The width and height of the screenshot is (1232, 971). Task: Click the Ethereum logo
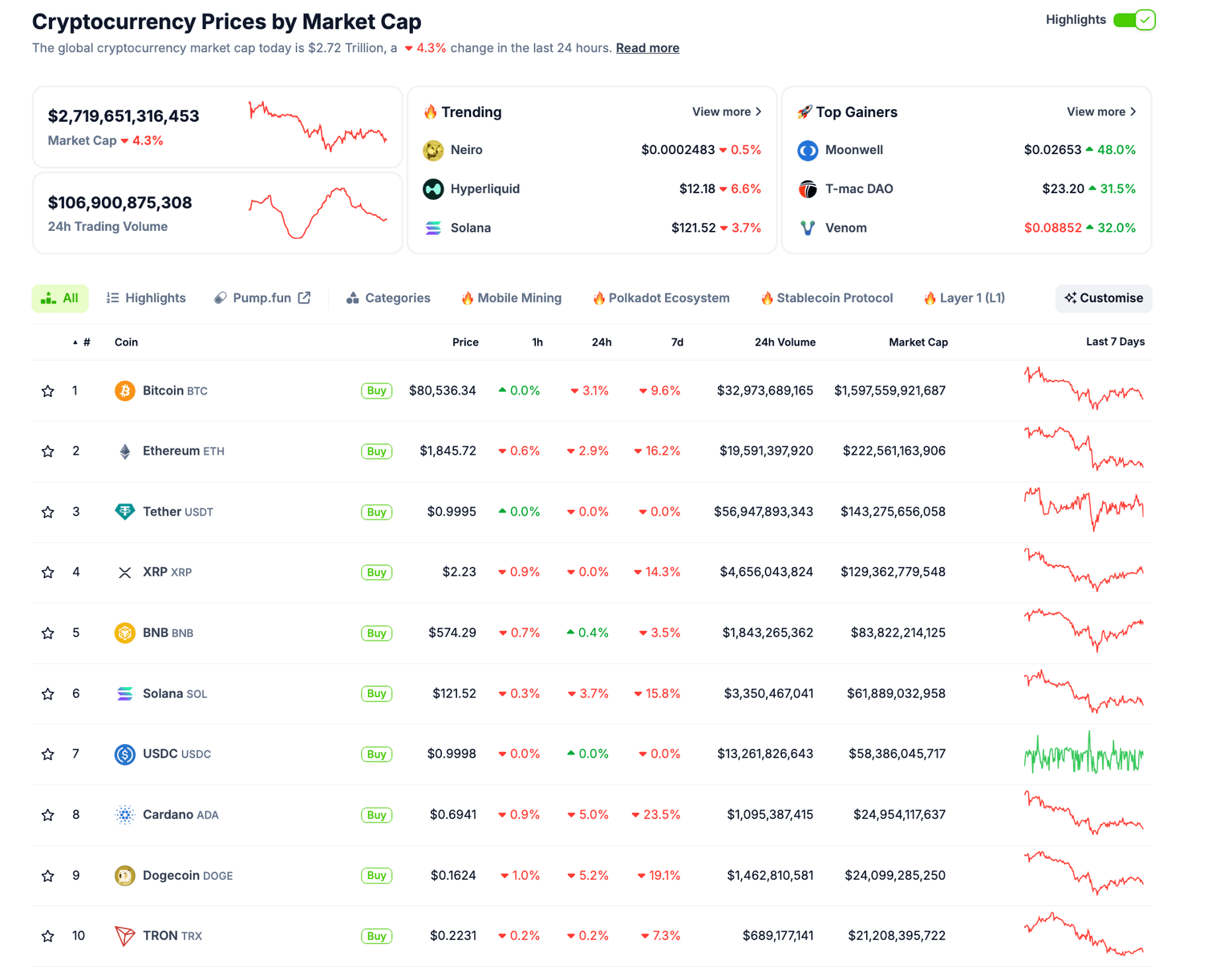(x=125, y=451)
